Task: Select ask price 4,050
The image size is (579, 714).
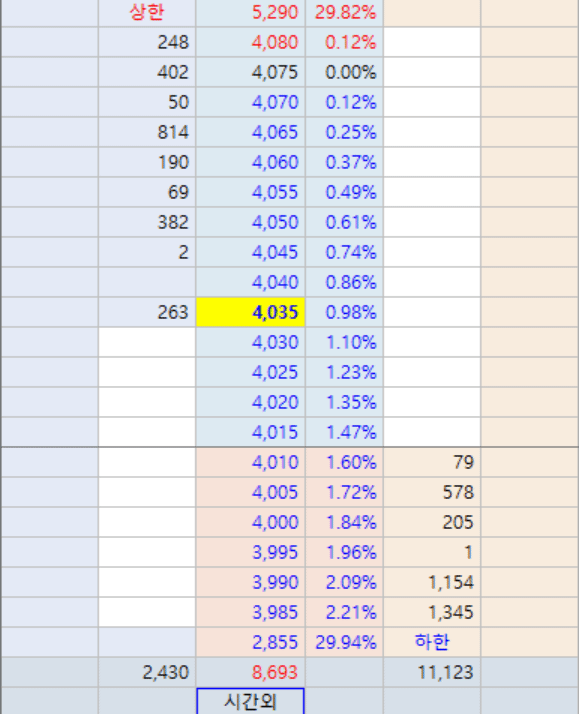Action: [275, 222]
